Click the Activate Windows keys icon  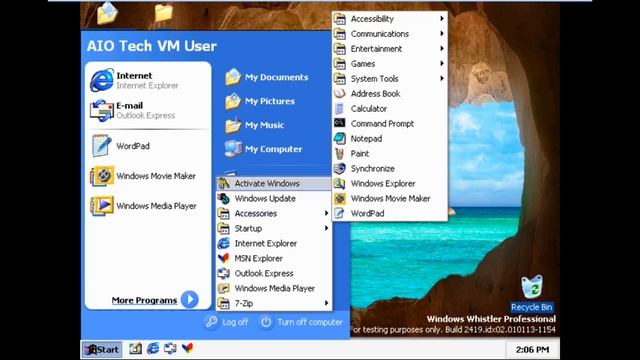click(224, 183)
